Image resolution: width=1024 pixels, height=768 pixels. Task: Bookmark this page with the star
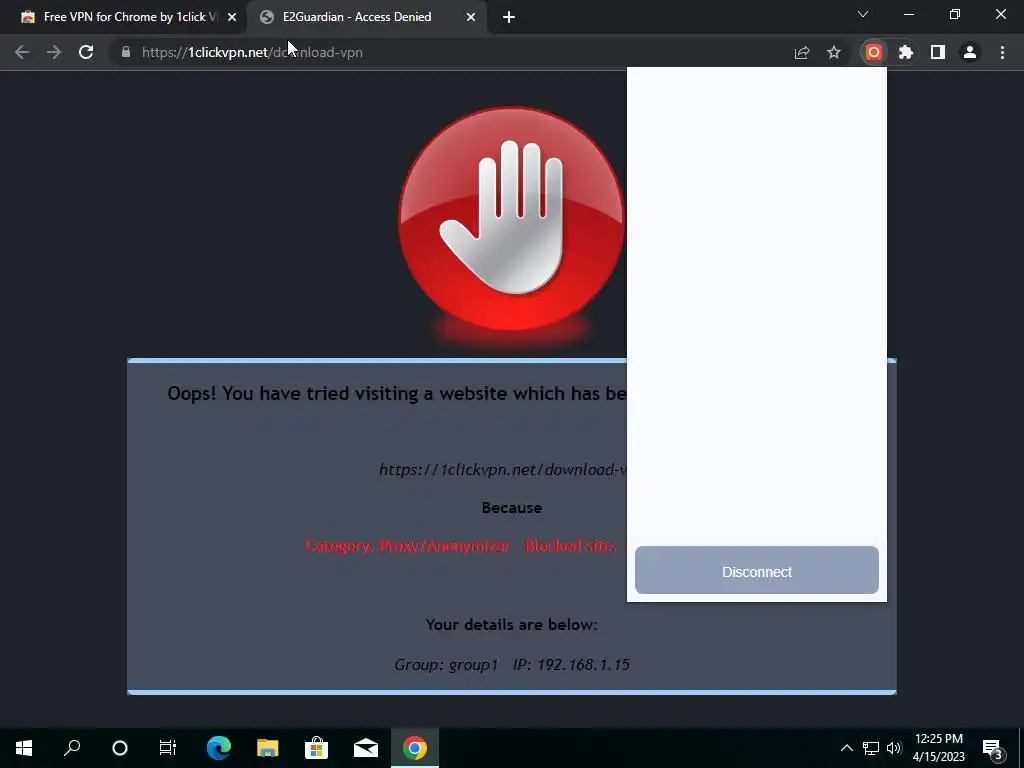(834, 52)
